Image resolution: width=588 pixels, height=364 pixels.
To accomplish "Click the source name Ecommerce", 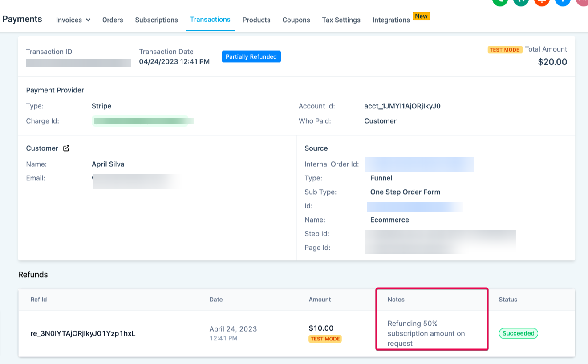I will 390,220.
